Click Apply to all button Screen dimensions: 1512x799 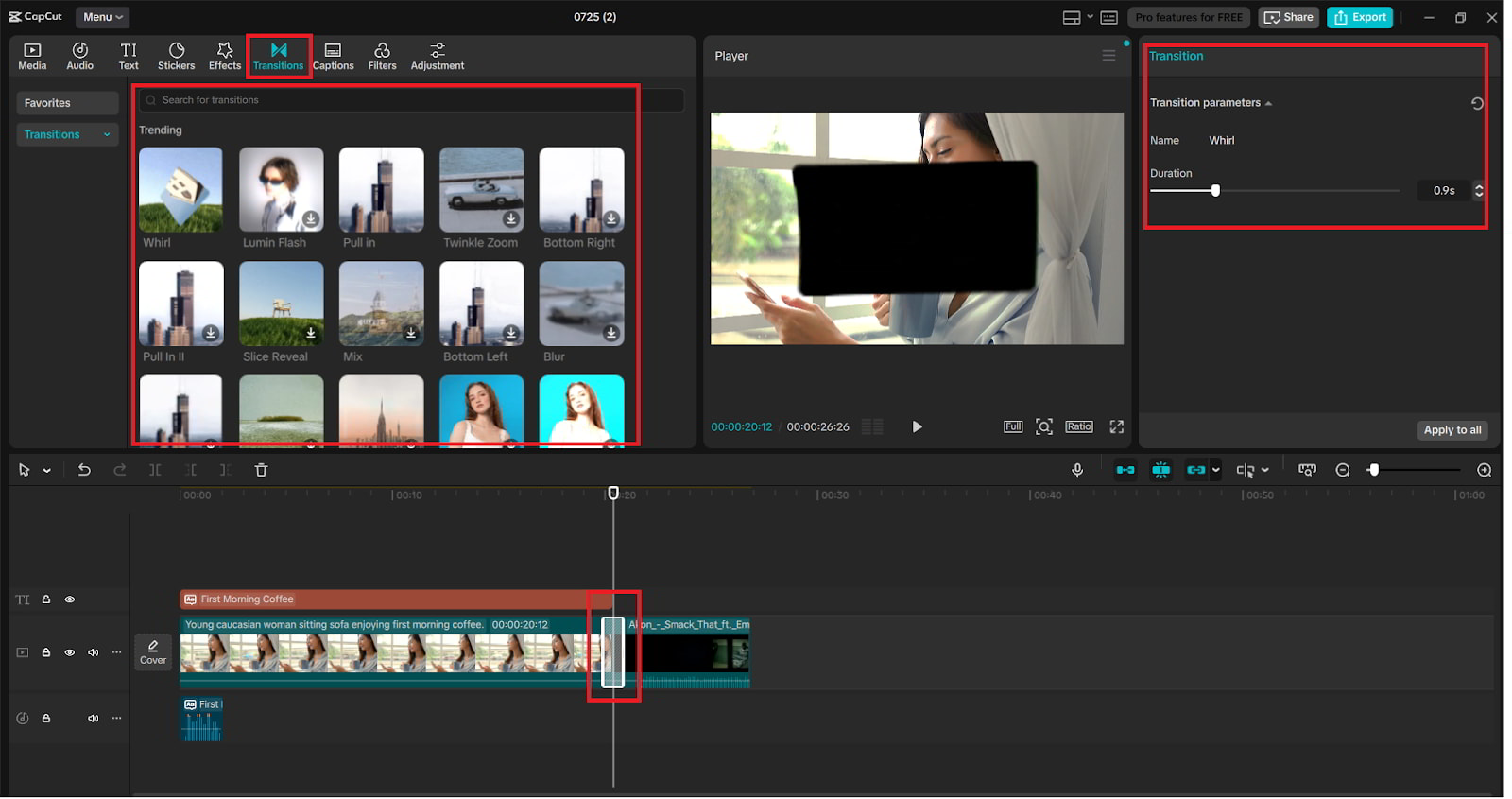click(x=1452, y=430)
